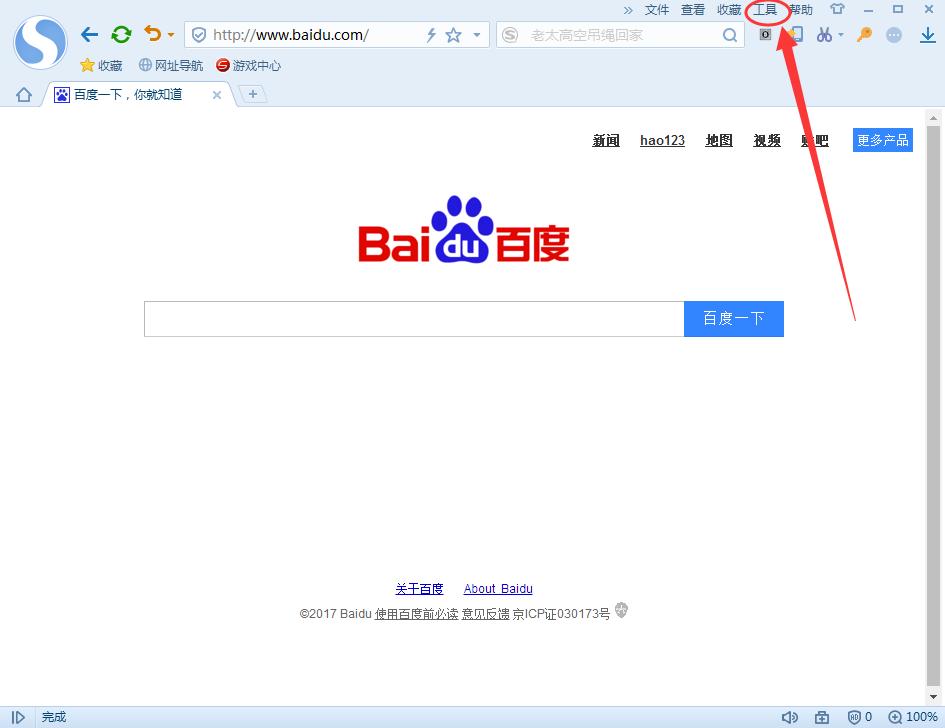The width and height of the screenshot is (945, 728).
Task: Open the 帮助 menu
Action: pyautogui.click(x=802, y=10)
